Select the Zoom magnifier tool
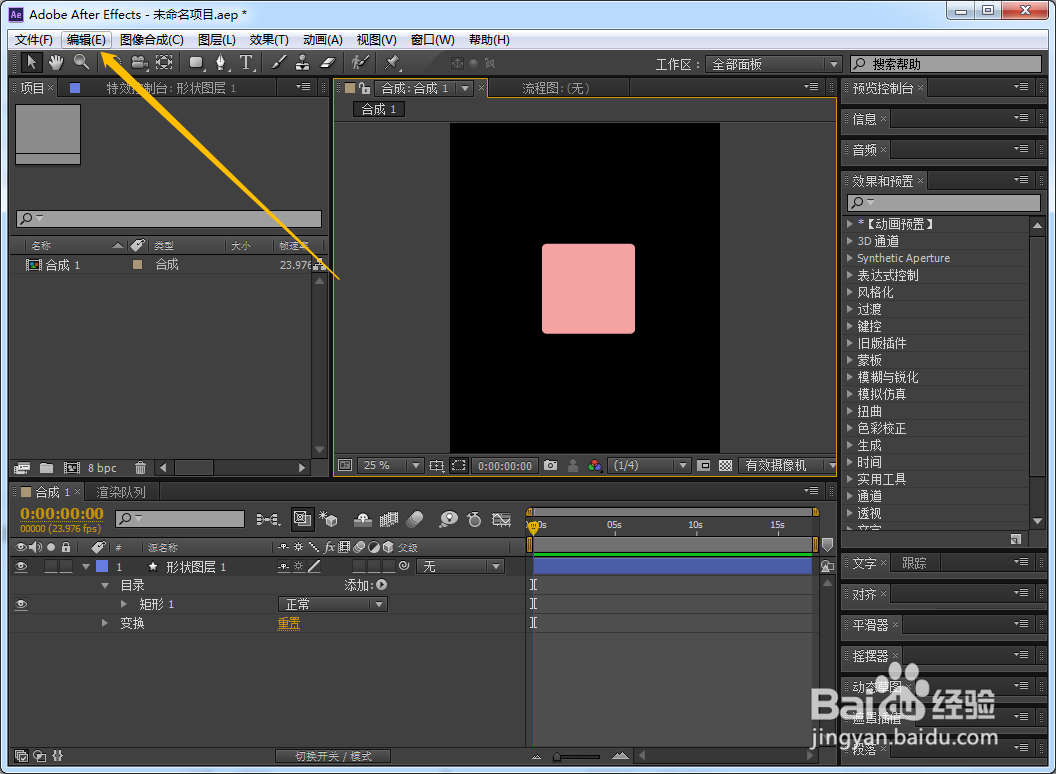This screenshot has width=1056, height=774. pos(81,63)
